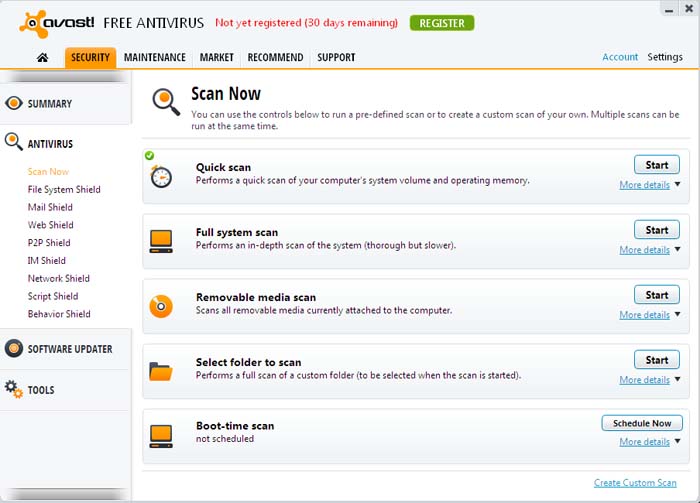
Task: Select Network Shield in sidebar
Action: click(x=58, y=279)
